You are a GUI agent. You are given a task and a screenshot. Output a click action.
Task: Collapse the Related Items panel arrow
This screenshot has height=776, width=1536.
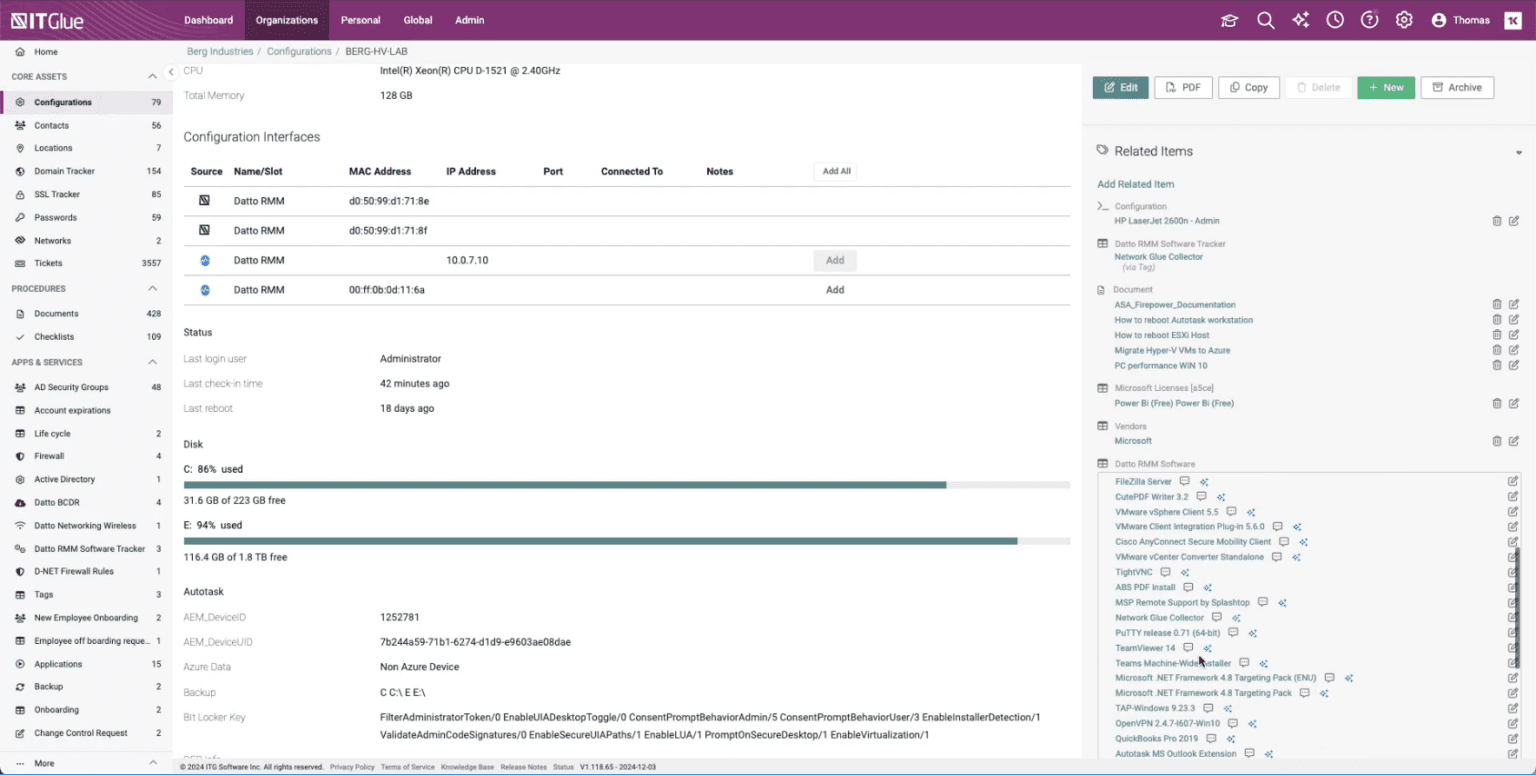coord(1519,153)
